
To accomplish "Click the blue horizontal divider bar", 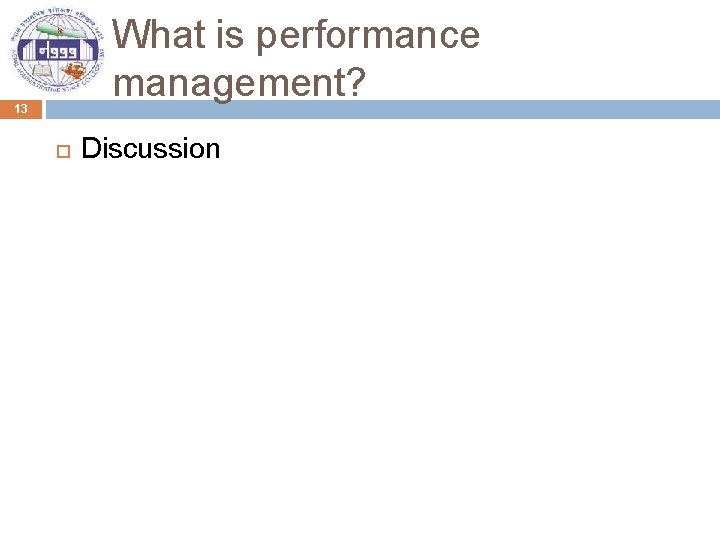I will pos(382,109).
